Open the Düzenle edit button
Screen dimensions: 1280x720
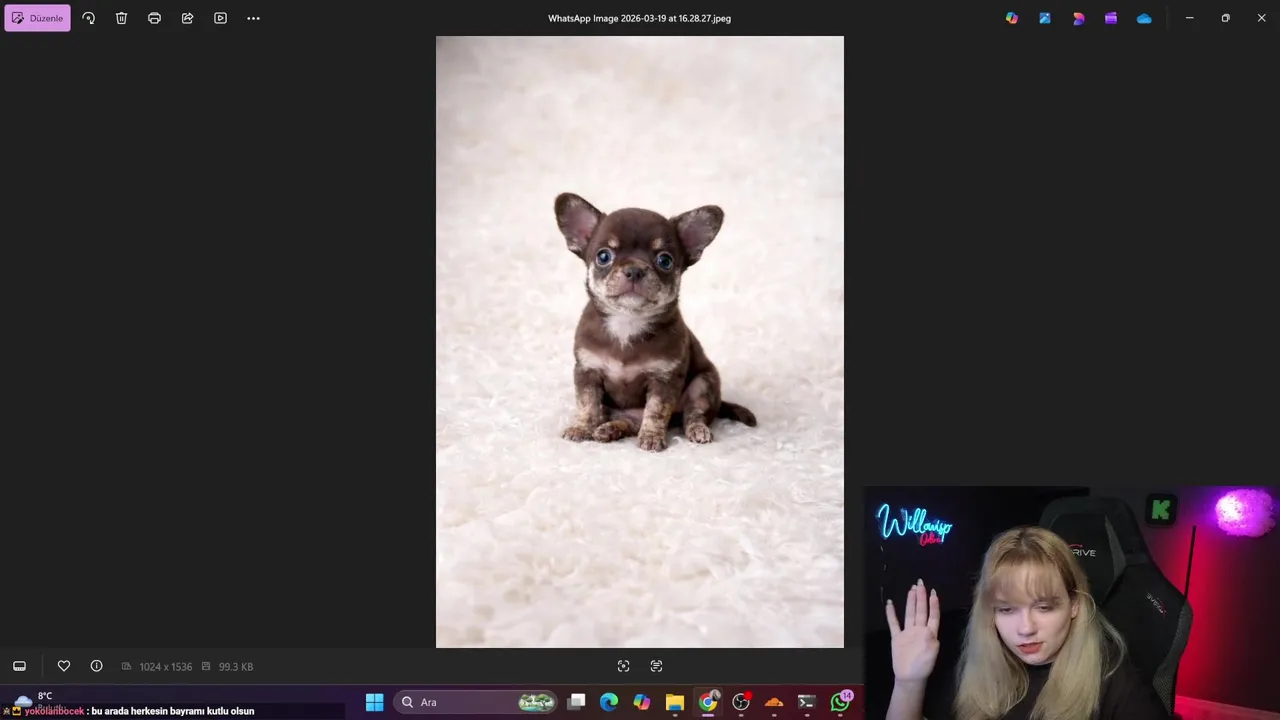[37, 18]
